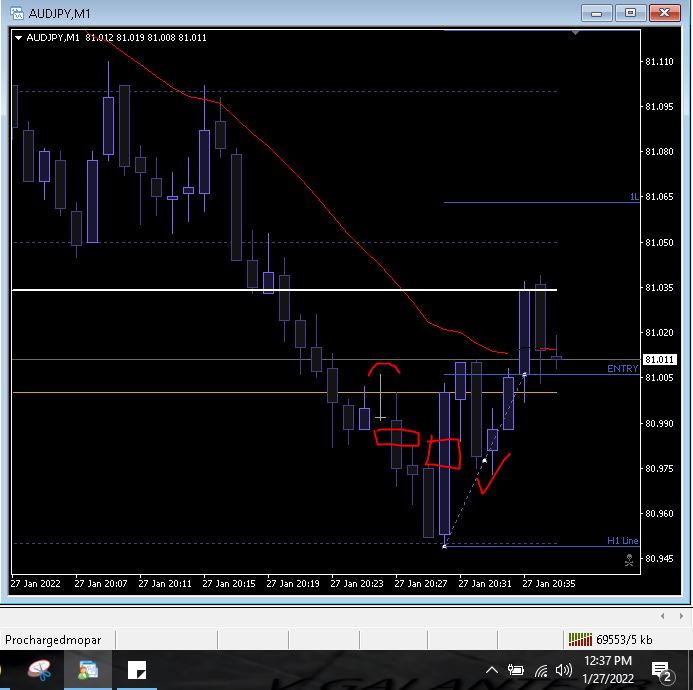The image size is (693, 690).
Task: Select the ENTRY line label
Action: point(622,369)
